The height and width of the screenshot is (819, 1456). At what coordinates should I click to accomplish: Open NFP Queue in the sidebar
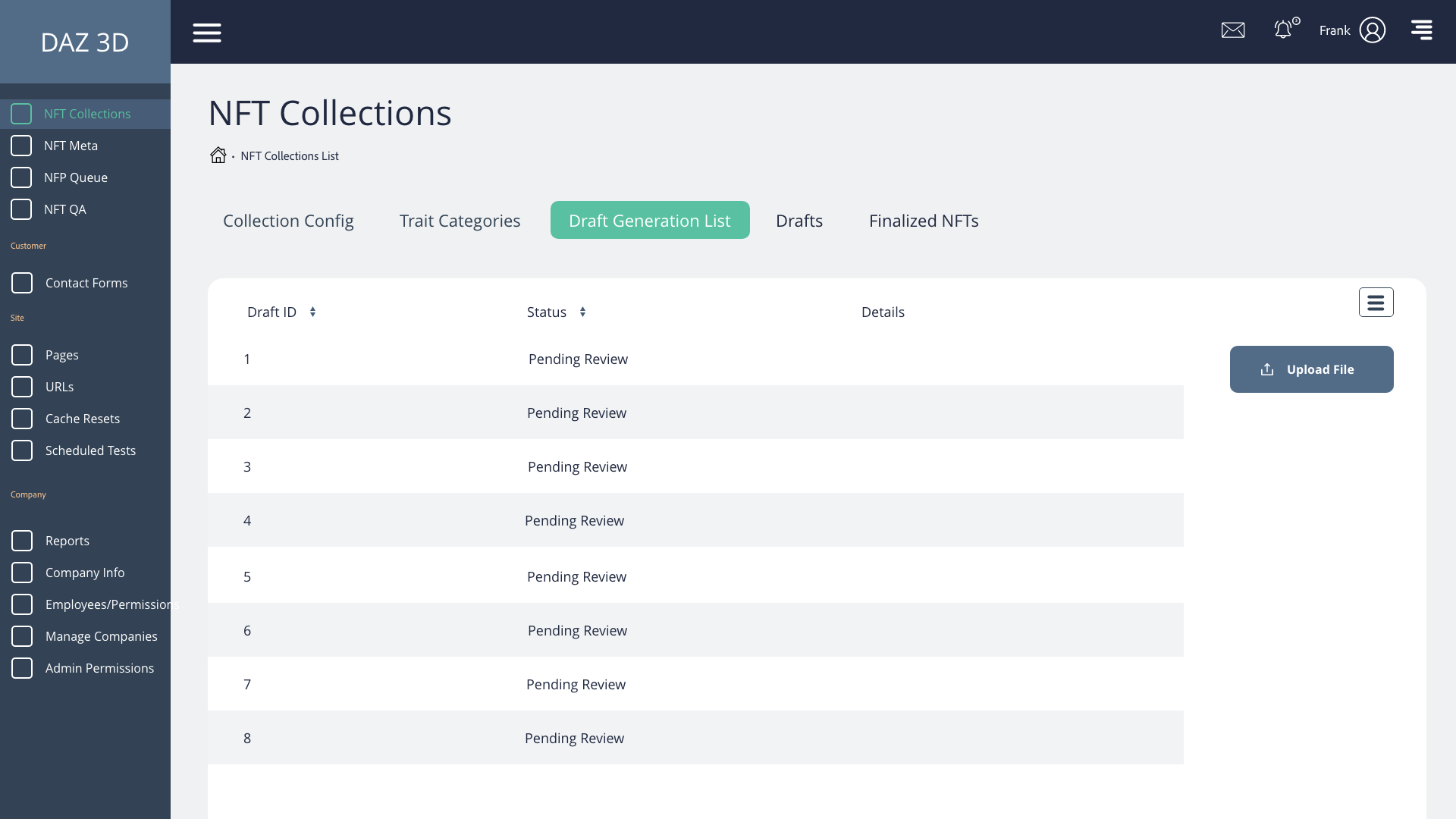point(76,177)
